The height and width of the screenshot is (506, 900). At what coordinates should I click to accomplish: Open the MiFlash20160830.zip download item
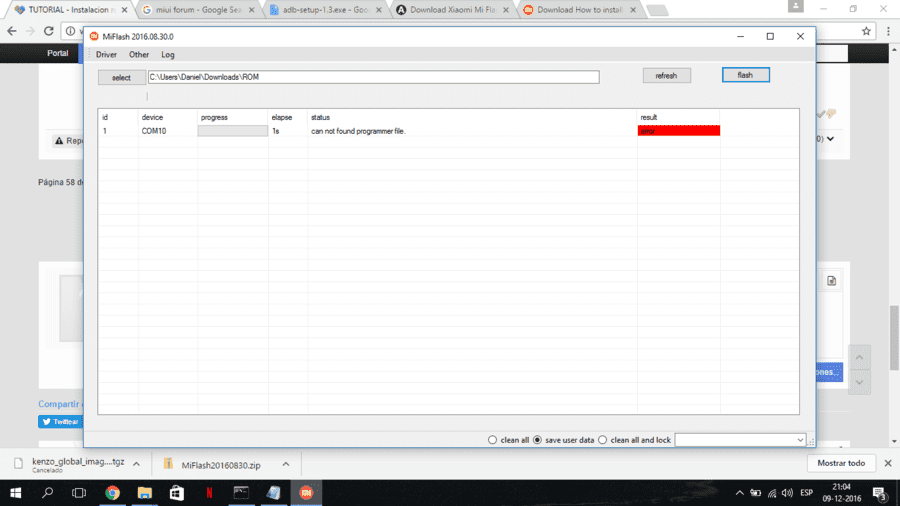[x=220, y=465]
